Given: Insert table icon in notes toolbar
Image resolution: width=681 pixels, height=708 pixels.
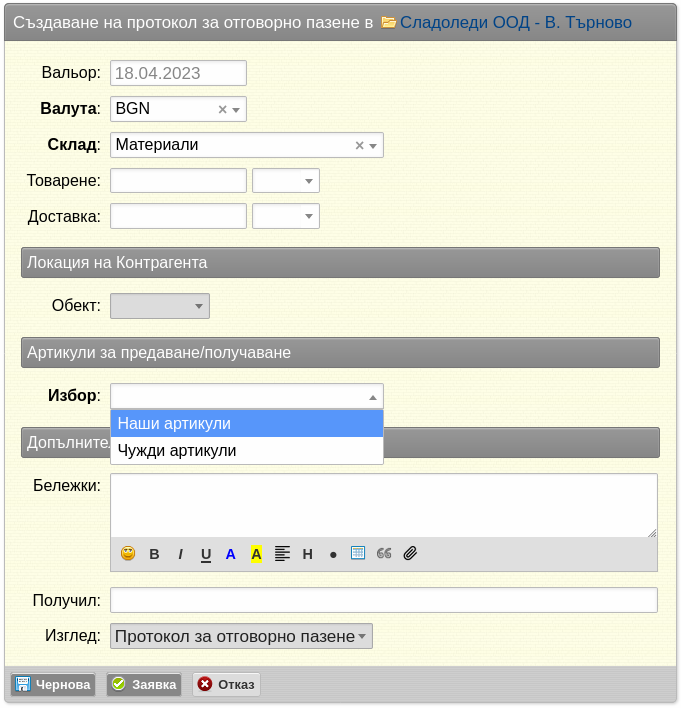Looking at the screenshot, I should click(358, 553).
